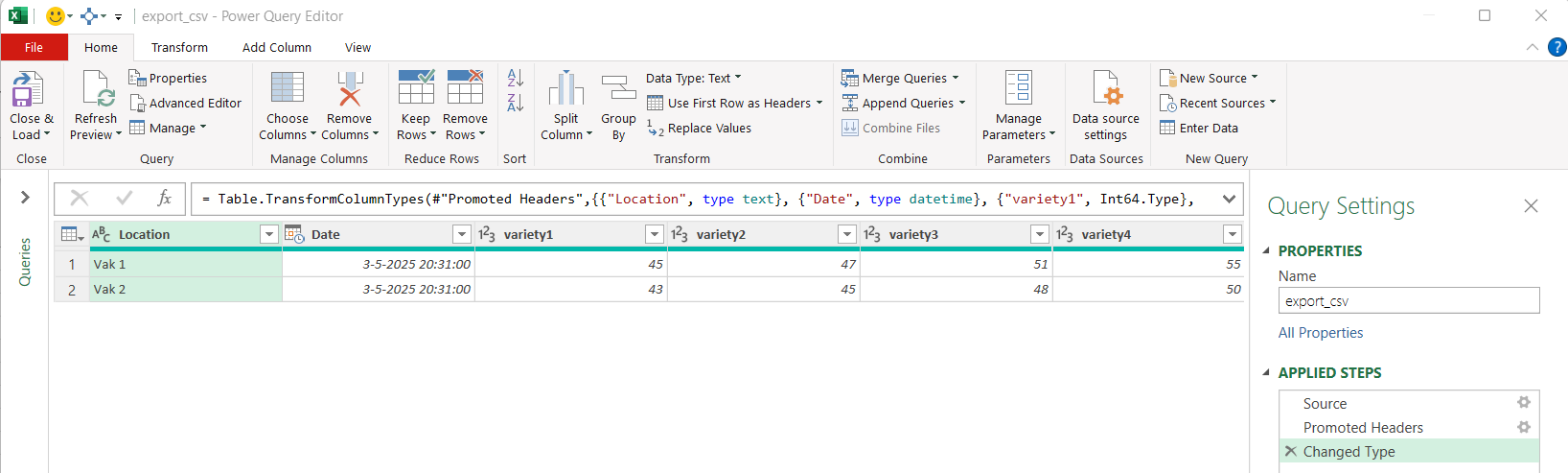This screenshot has width=1568, height=473.
Task: Use First Row as Headers
Action: (x=734, y=103)
